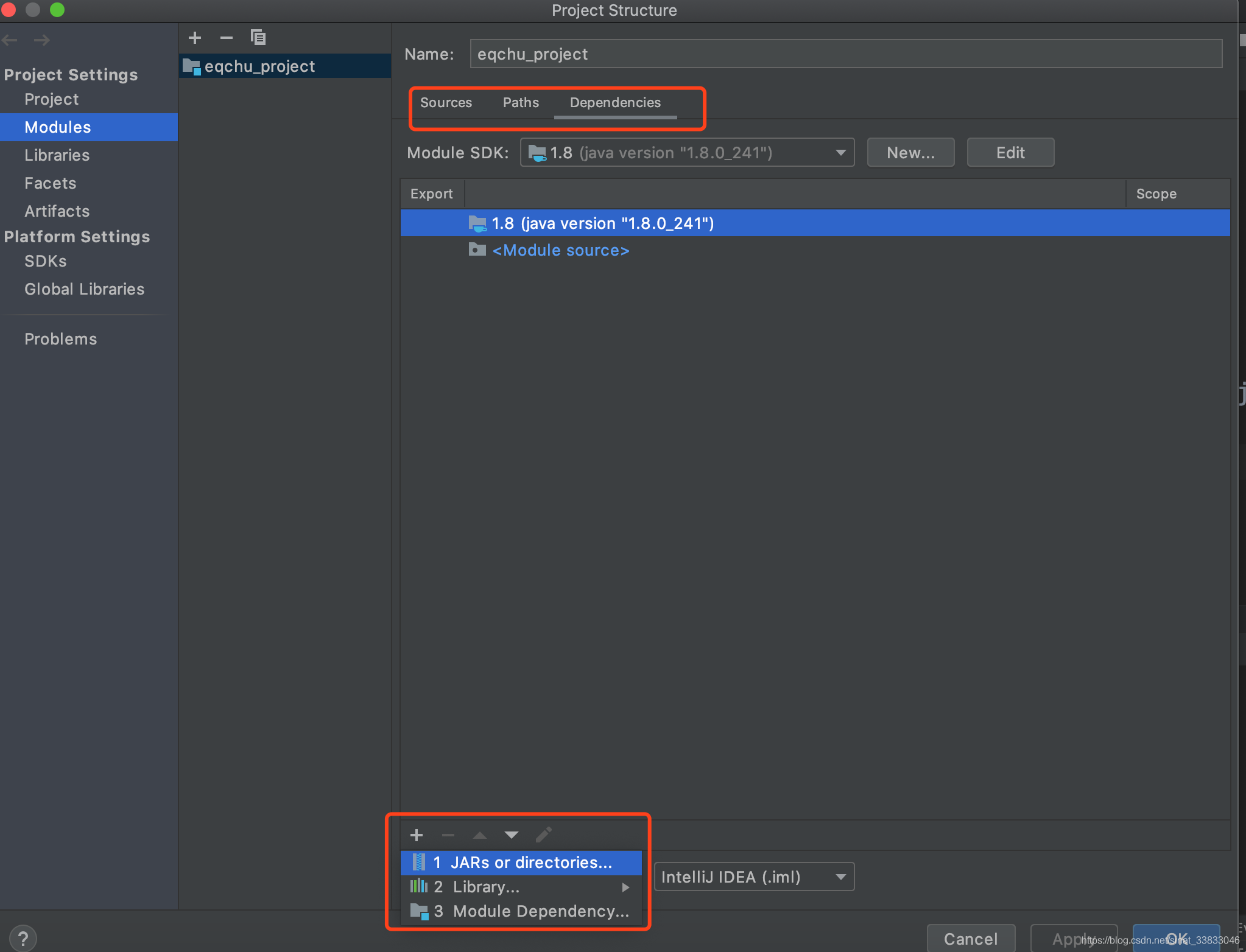Image resolution: width=1246 pixels, height=952 pixels.
Task: Open the Module SDK dropdown
Action: 687,152
